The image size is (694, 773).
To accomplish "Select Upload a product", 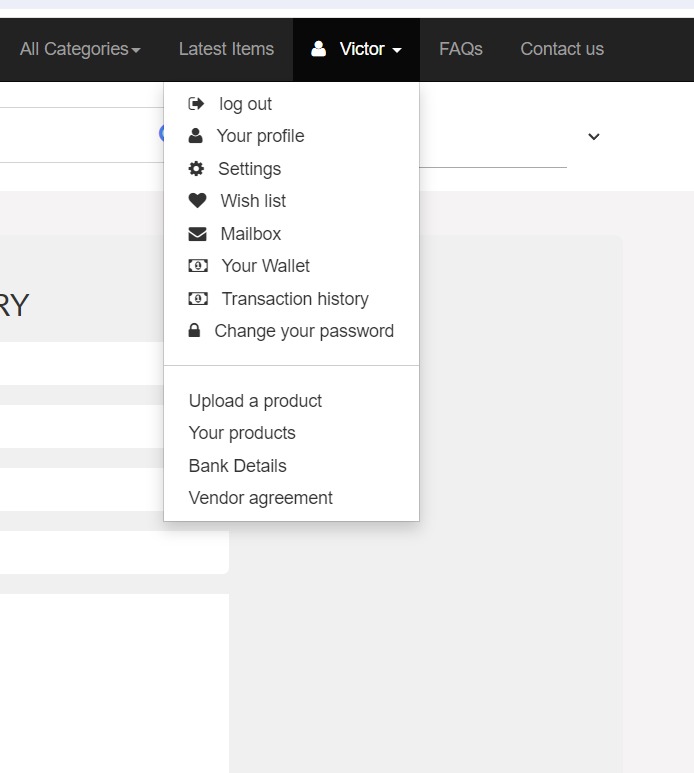I will click(x=255, y=401).
